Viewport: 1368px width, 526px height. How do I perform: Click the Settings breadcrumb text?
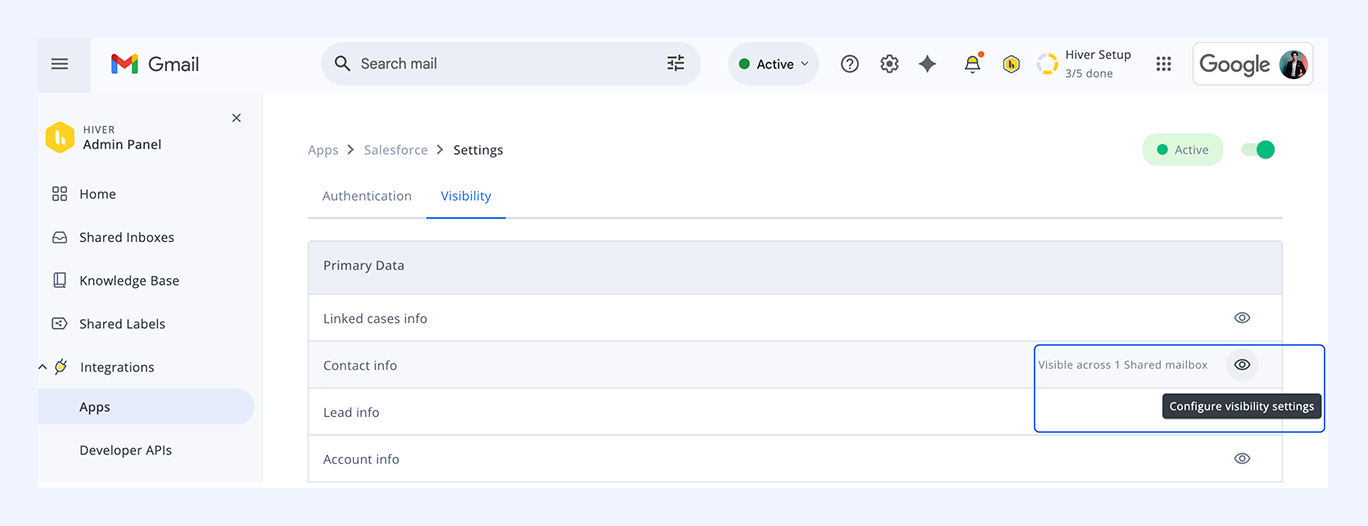tap(478, 150)
